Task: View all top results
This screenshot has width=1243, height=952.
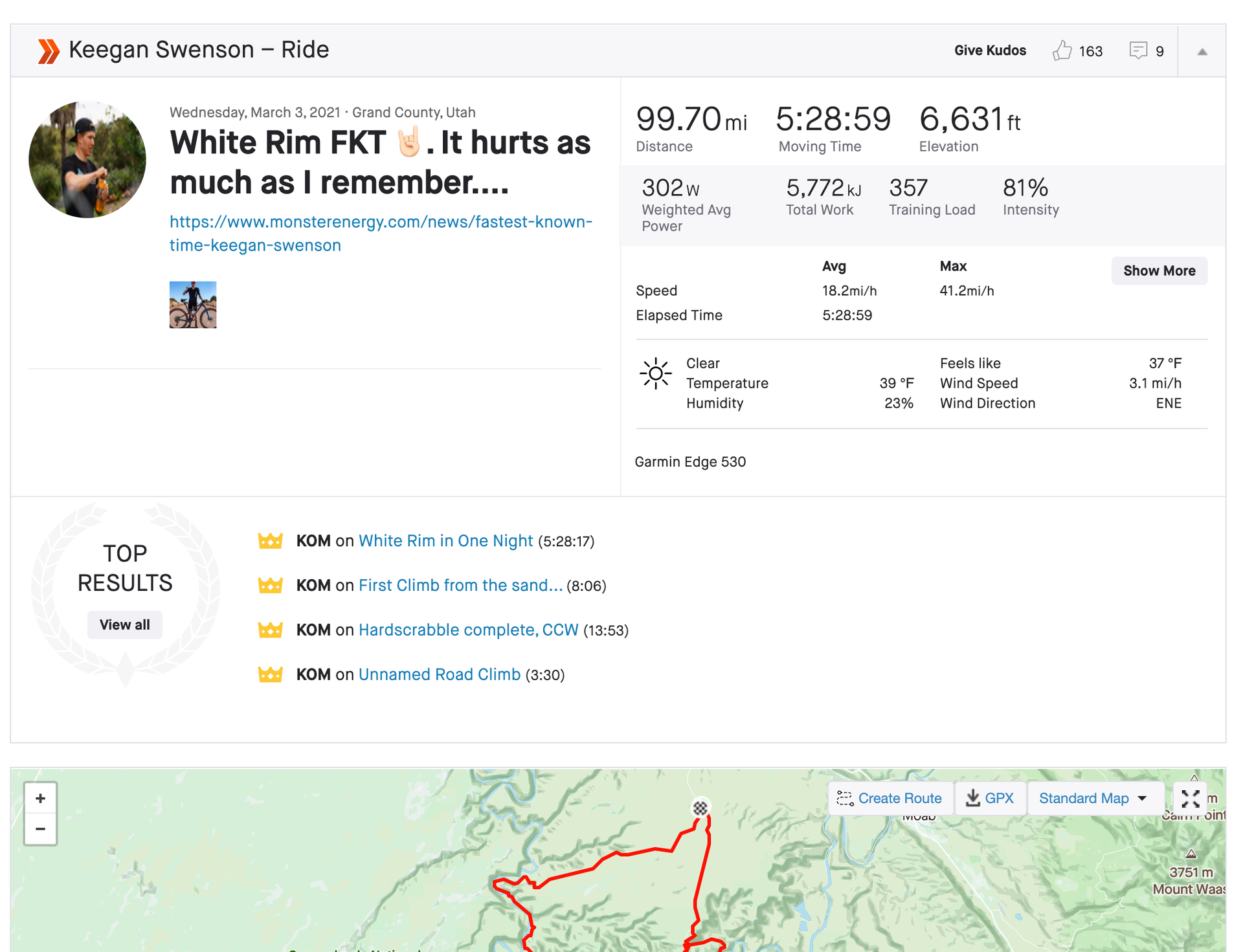Action: pos(124,625)
